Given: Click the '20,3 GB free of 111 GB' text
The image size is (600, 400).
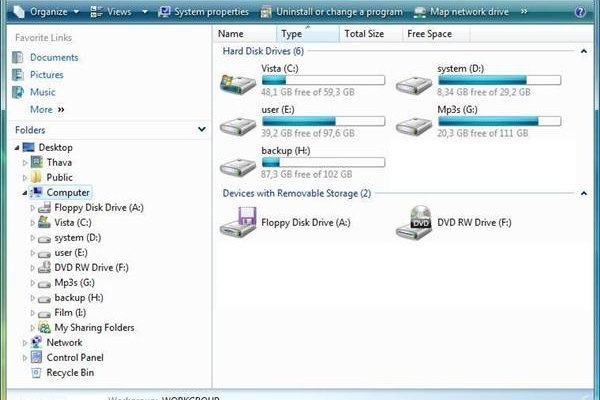Looking at the screenshot, I should (483, 133).
